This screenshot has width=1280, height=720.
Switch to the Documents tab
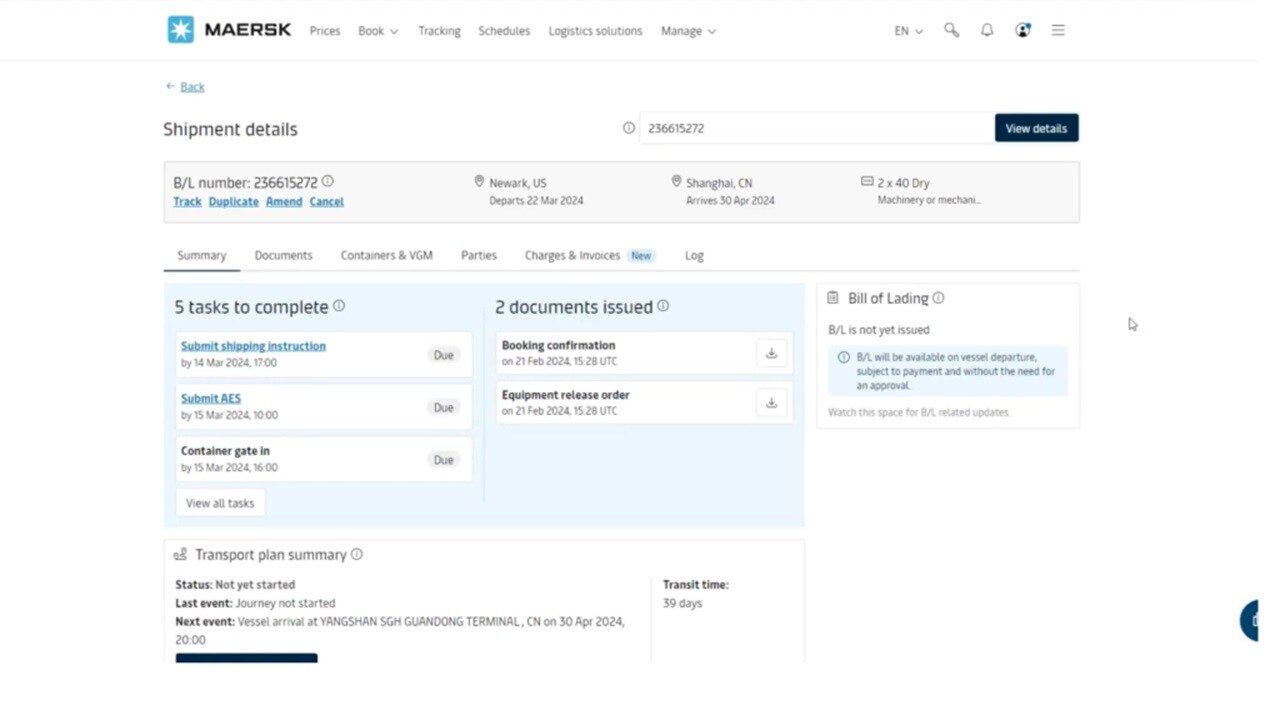tap(283, 255)
